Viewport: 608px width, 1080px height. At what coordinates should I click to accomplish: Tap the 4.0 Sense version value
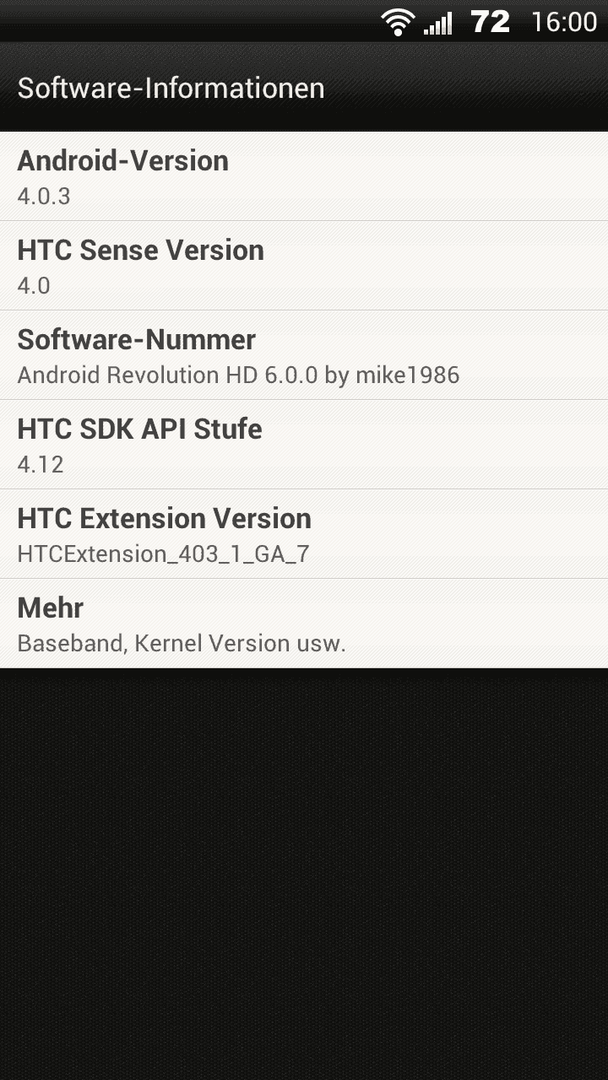tap(33, 286)
